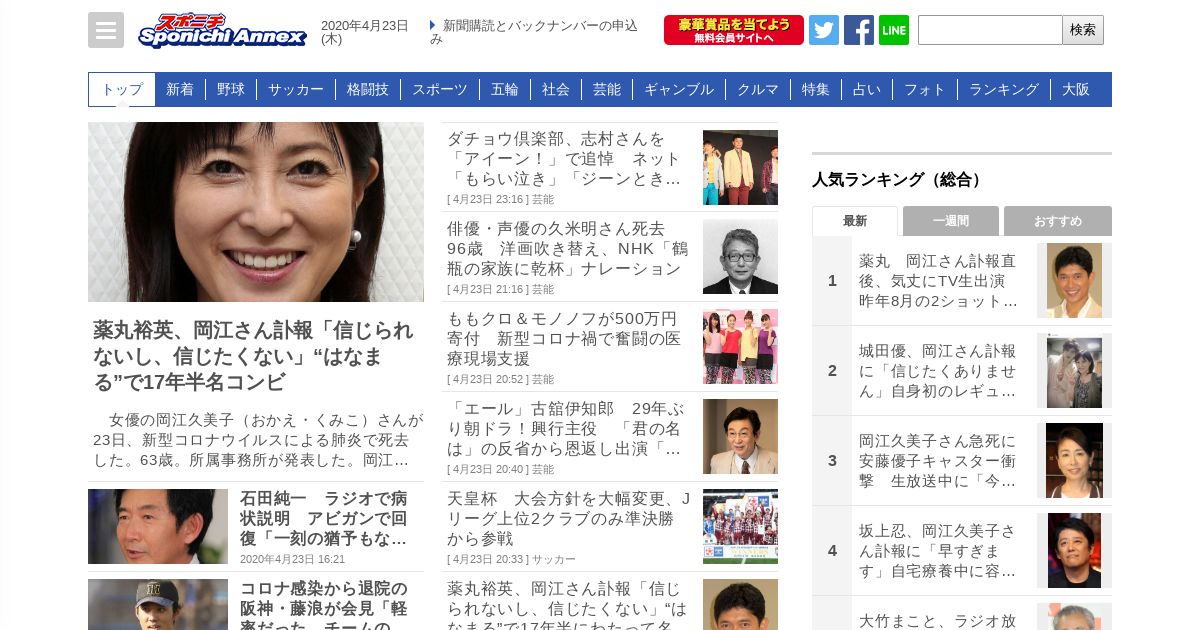Image resolution: width=1200 pixels, height=630 pixels.
Task: Select the 野球 nav tab
Action: pyautogui.click(x=231, y=89)
